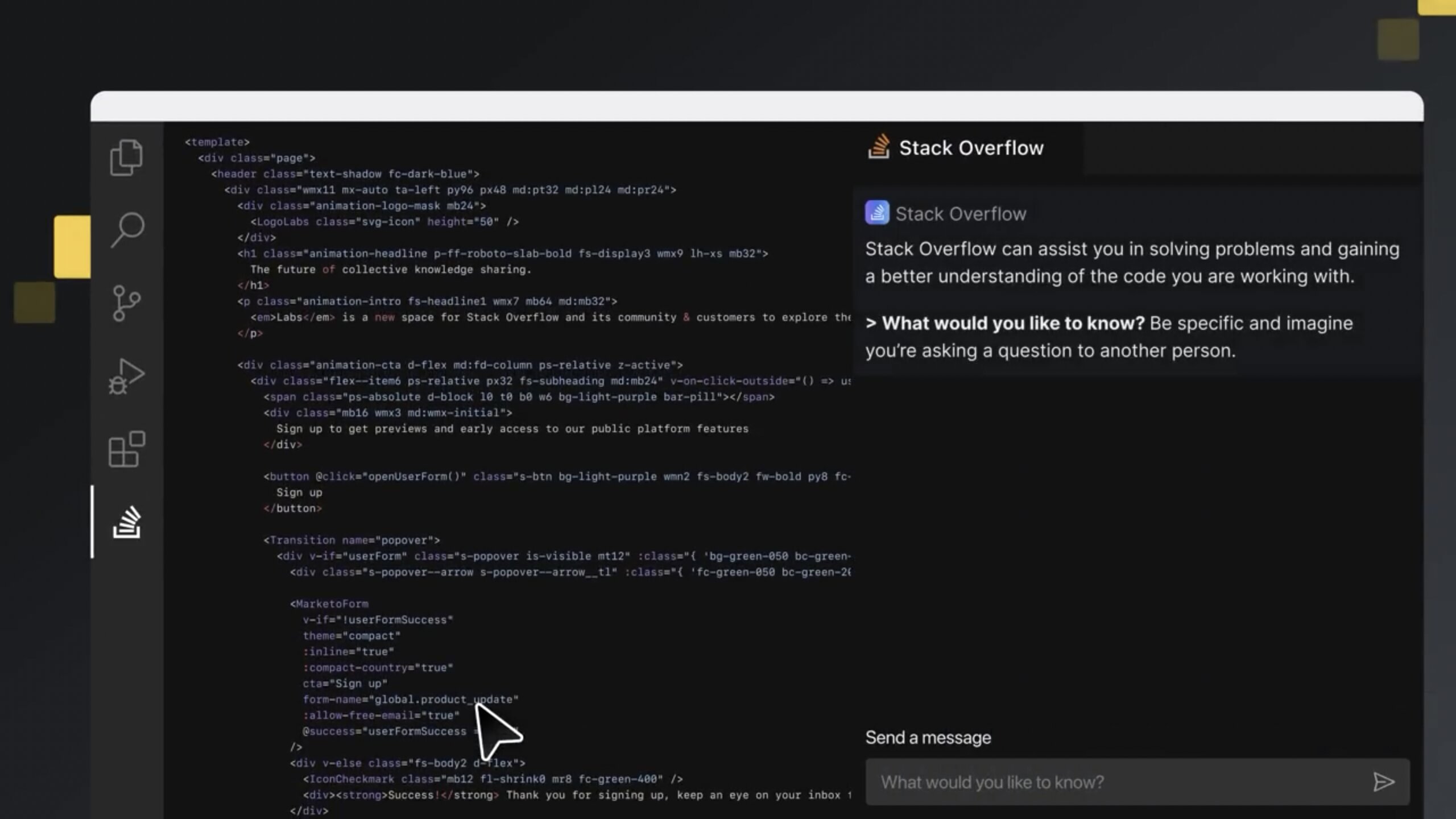
Task: Click the 'animation-intro fs-headline1' paragraph tag line
Action: point(427,301)
